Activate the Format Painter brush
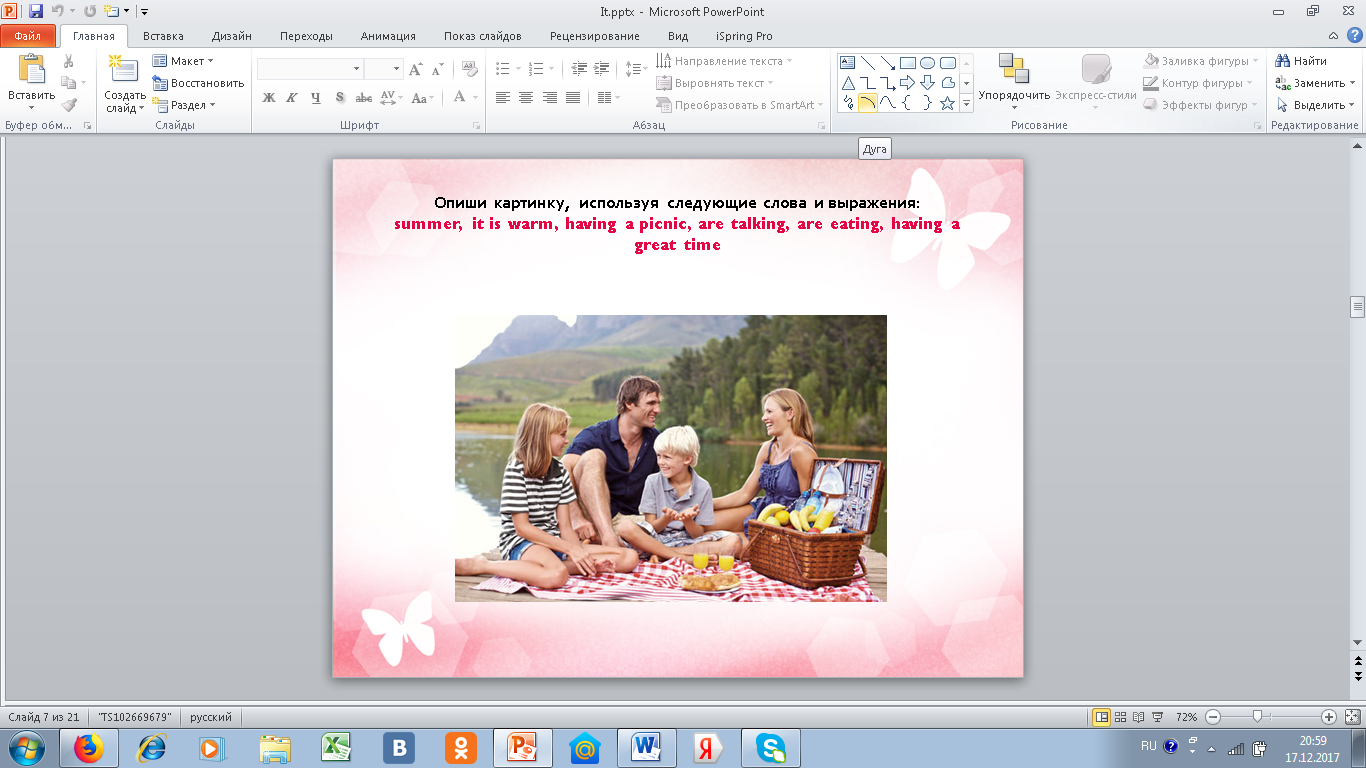 pos(69,105)
